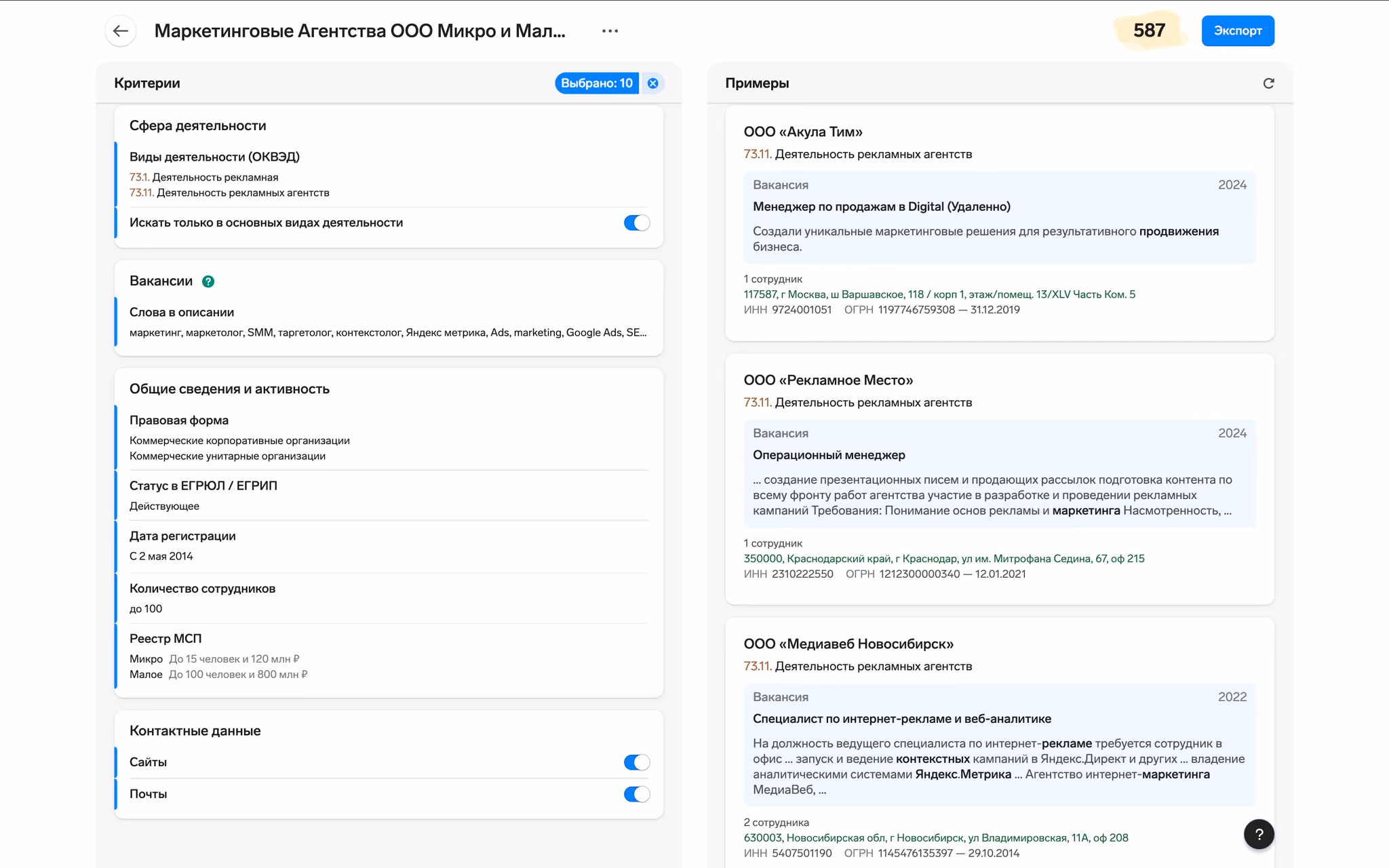Open the Виды деятельности (ОКВЭД) criterion
Image resolution: width=1389 pixels, height=868 pixels.
[x=214, y=157]
